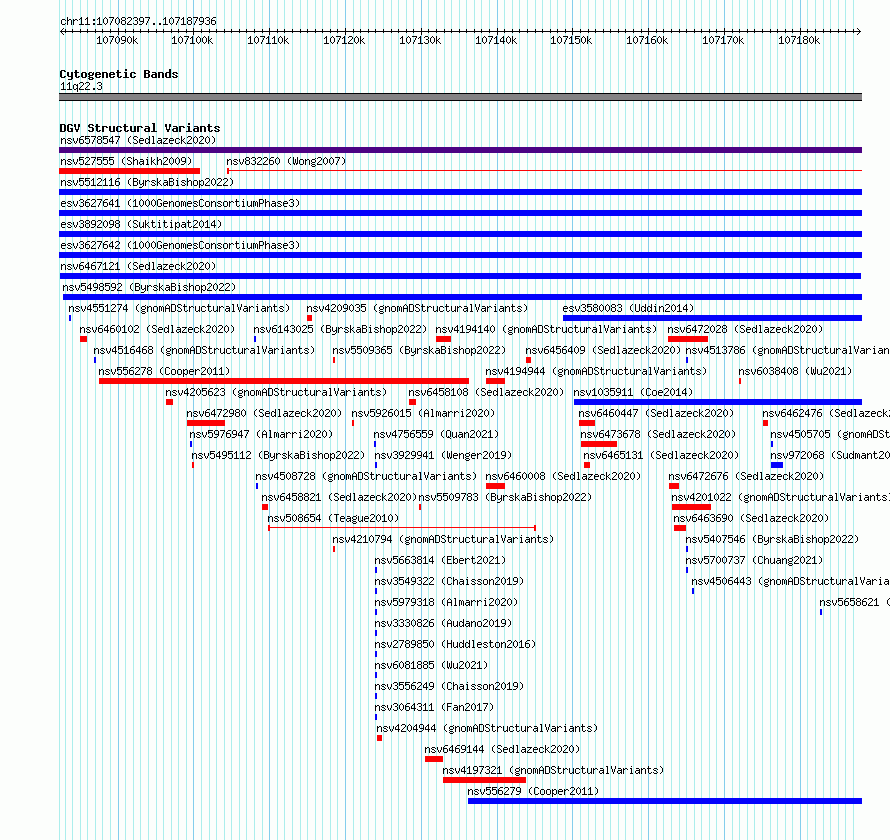Click nsv4205623 gnomAD variant label

click(x=276, y=392)
